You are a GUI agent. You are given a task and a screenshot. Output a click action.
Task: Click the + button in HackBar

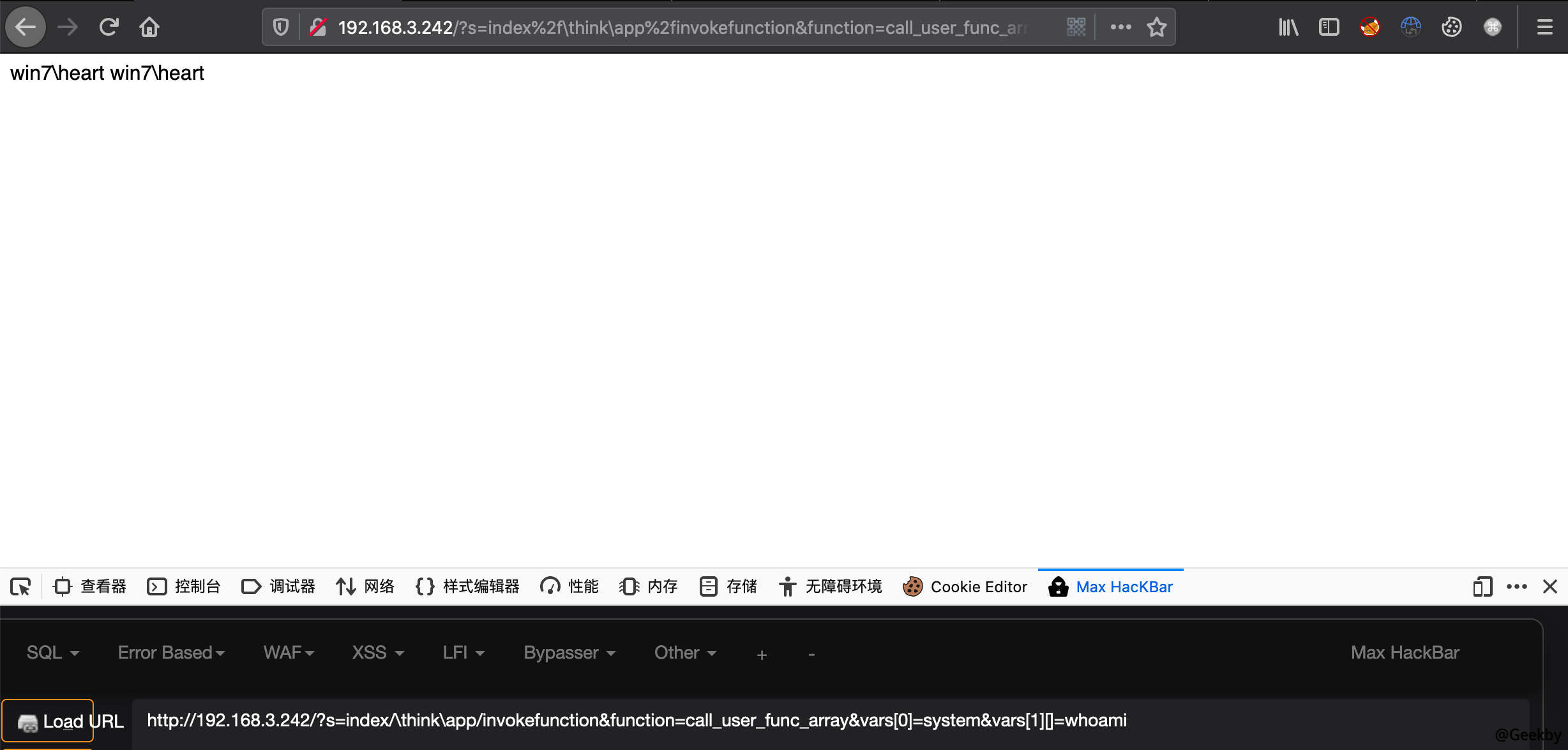tap(762, 654)
